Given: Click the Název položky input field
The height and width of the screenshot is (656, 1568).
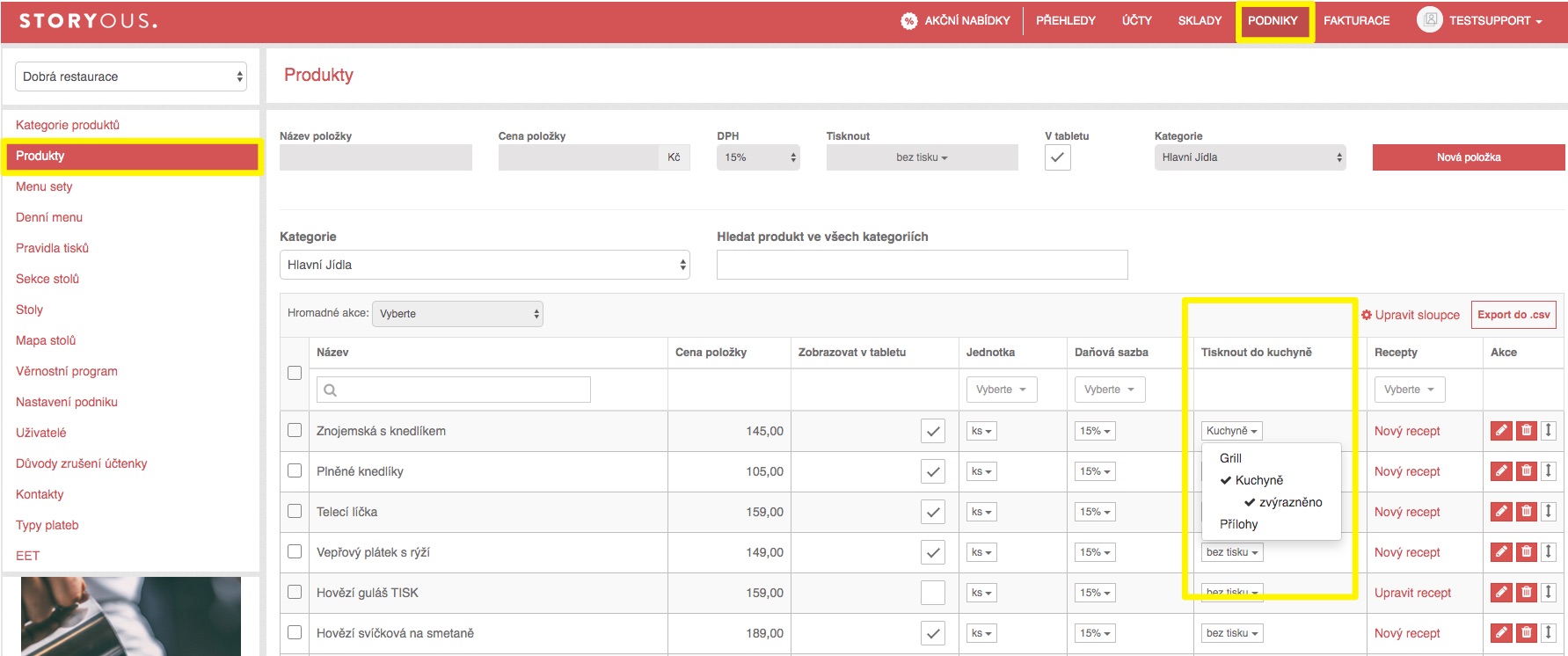Looking at the screenshot, I should point(376,157).
